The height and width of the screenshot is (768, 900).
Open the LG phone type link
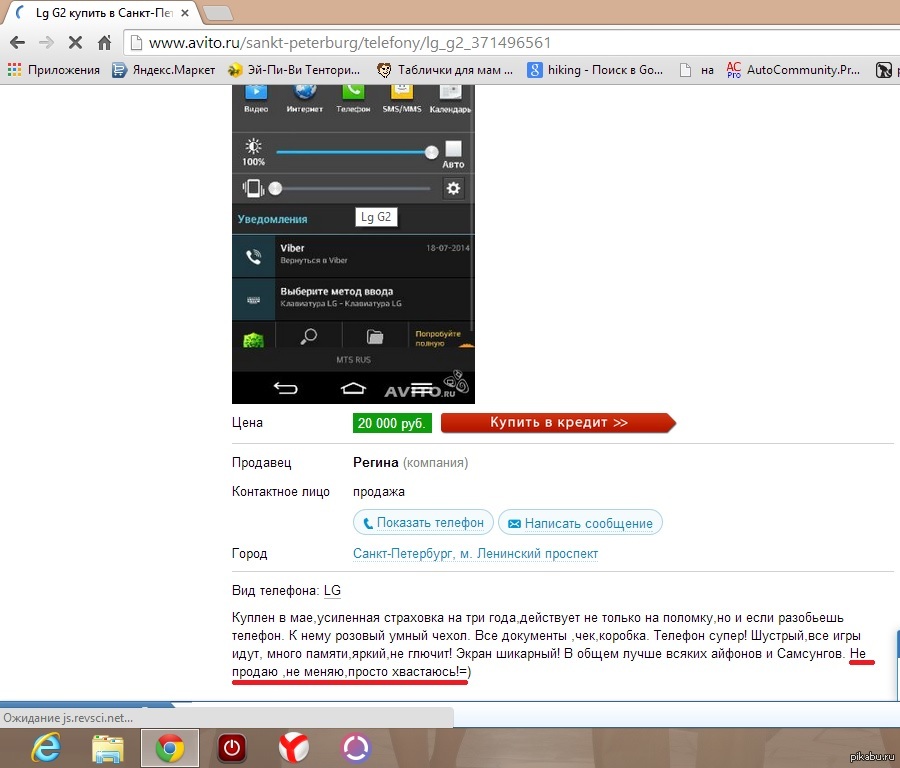(332, 591)
